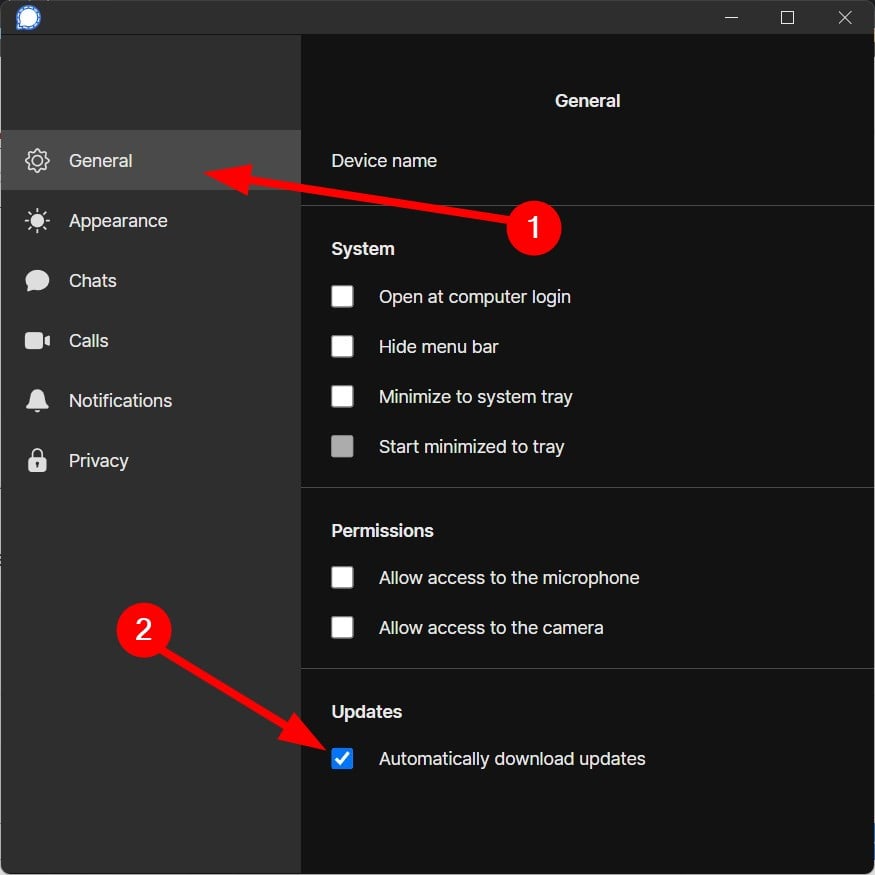Enable Open at computer login
875x875 pixels.
click(x=342, y=296)
